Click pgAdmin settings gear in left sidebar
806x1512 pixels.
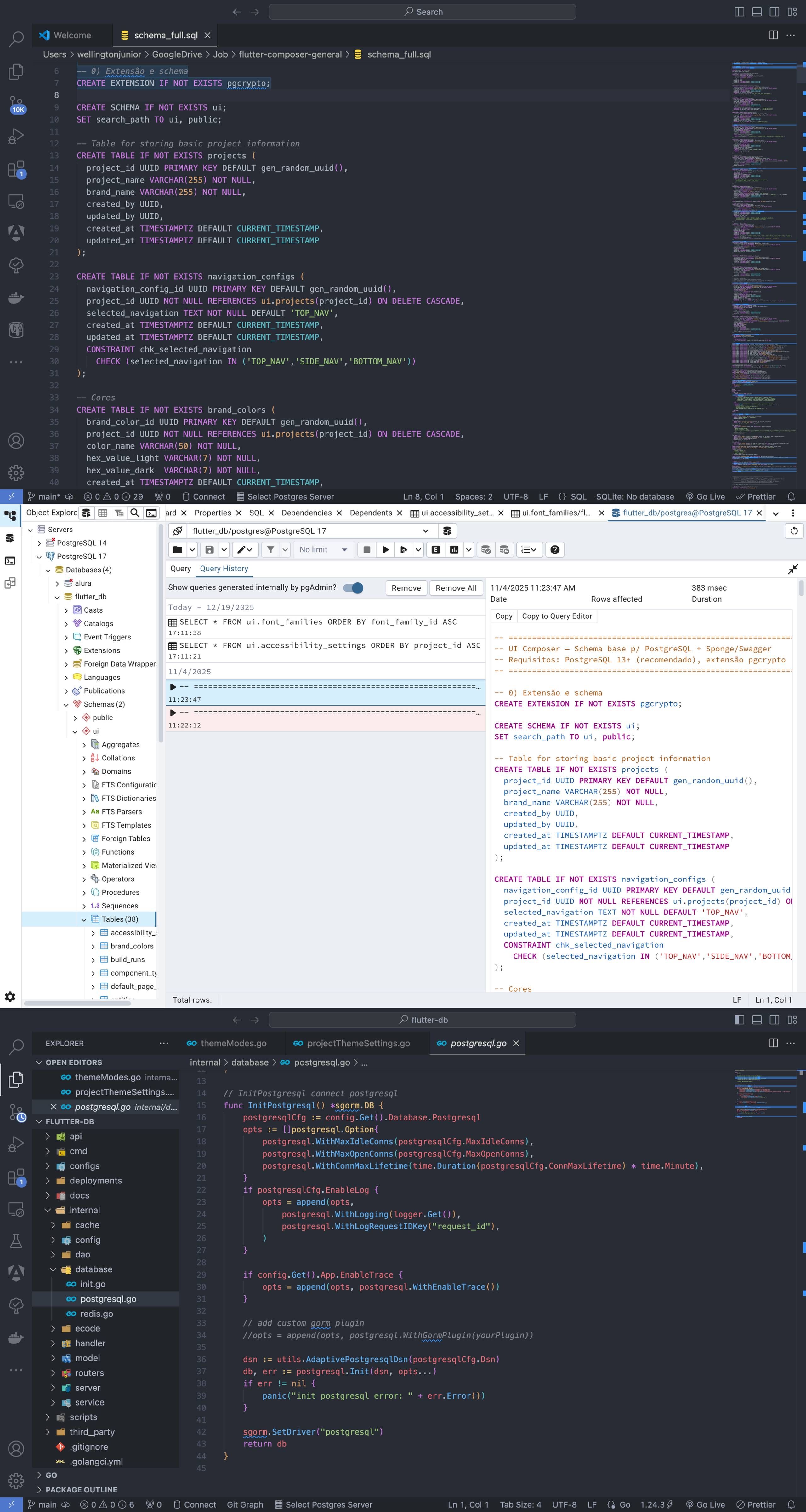click(10, 996)
